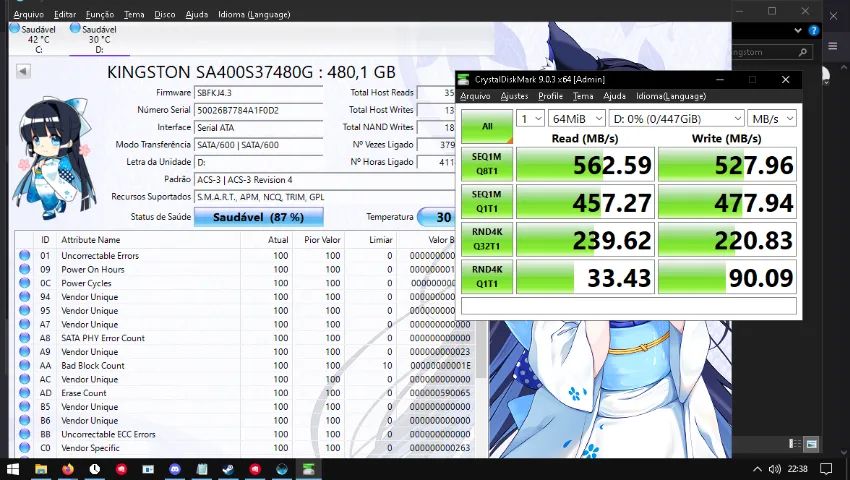Open the Windows Start menu

[12, 469]
